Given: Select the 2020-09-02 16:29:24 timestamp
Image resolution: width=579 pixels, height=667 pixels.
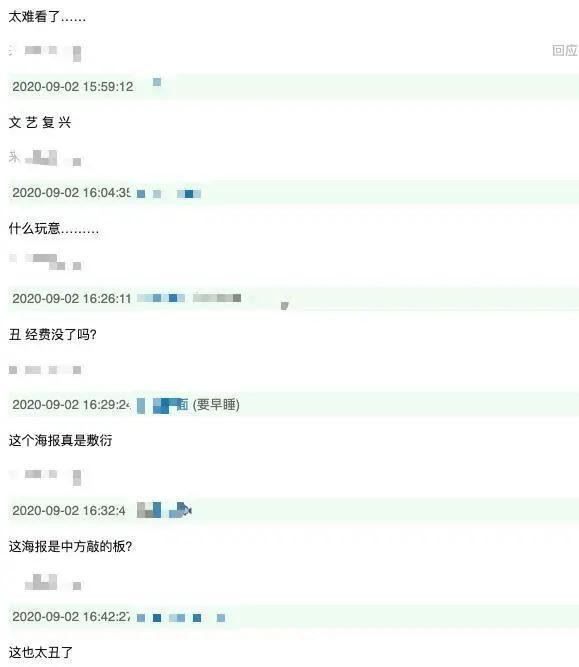Looking at the screenshot, I should click(71, 405).
